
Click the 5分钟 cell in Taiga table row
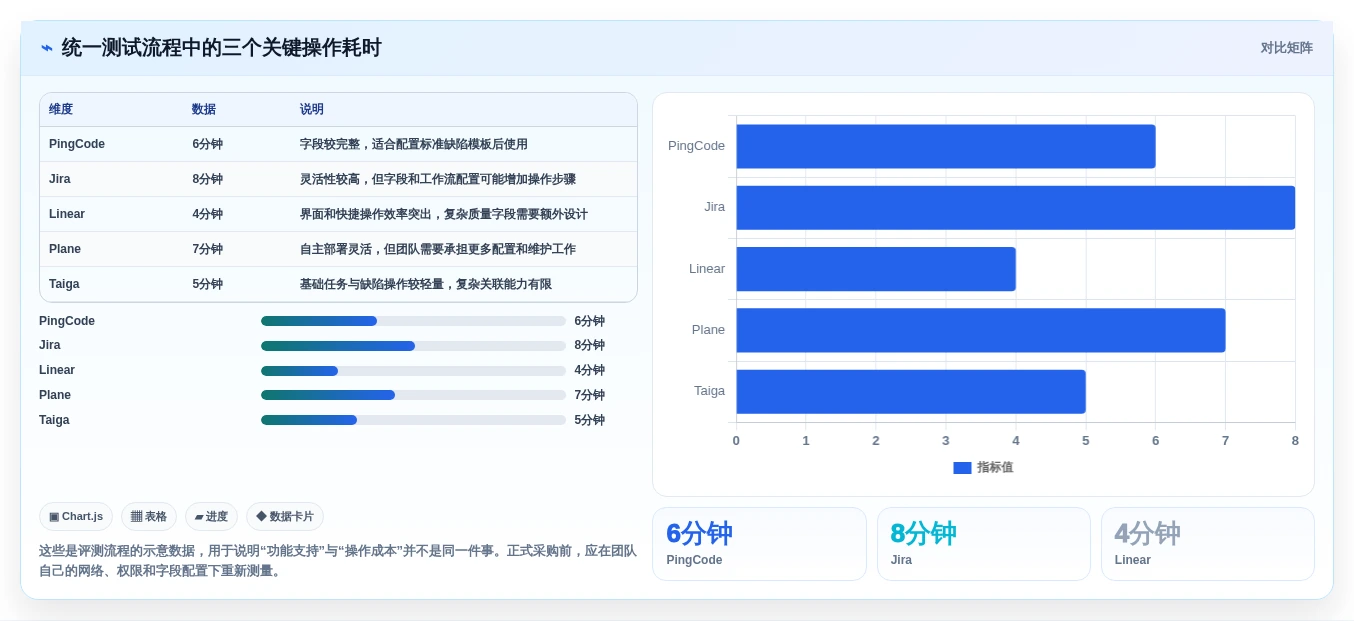(x=208, y=284)
